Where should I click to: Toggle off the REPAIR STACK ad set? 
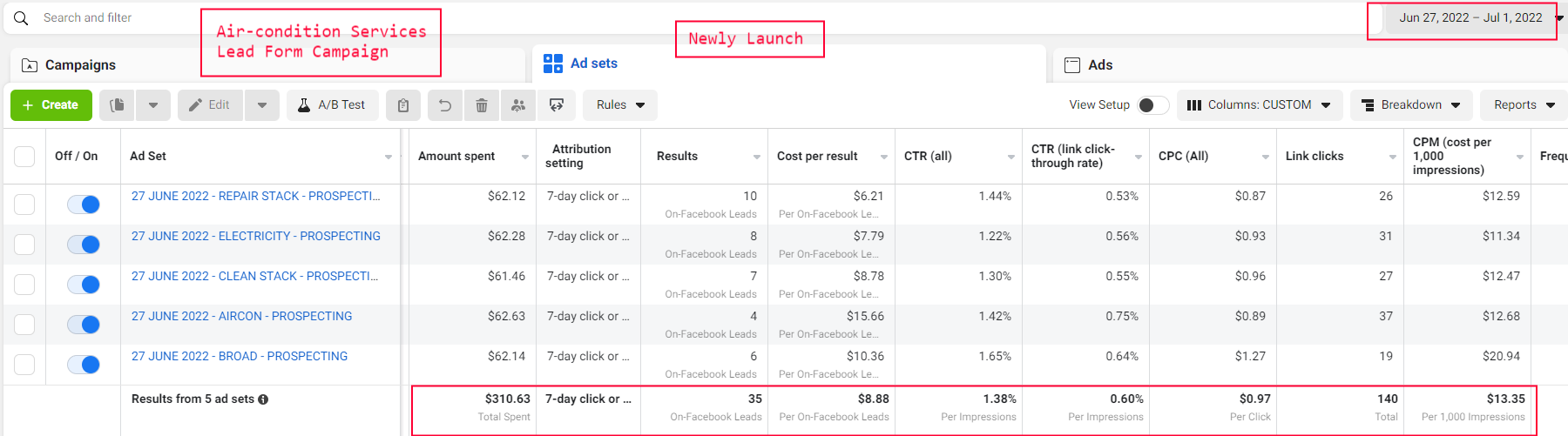84,205
